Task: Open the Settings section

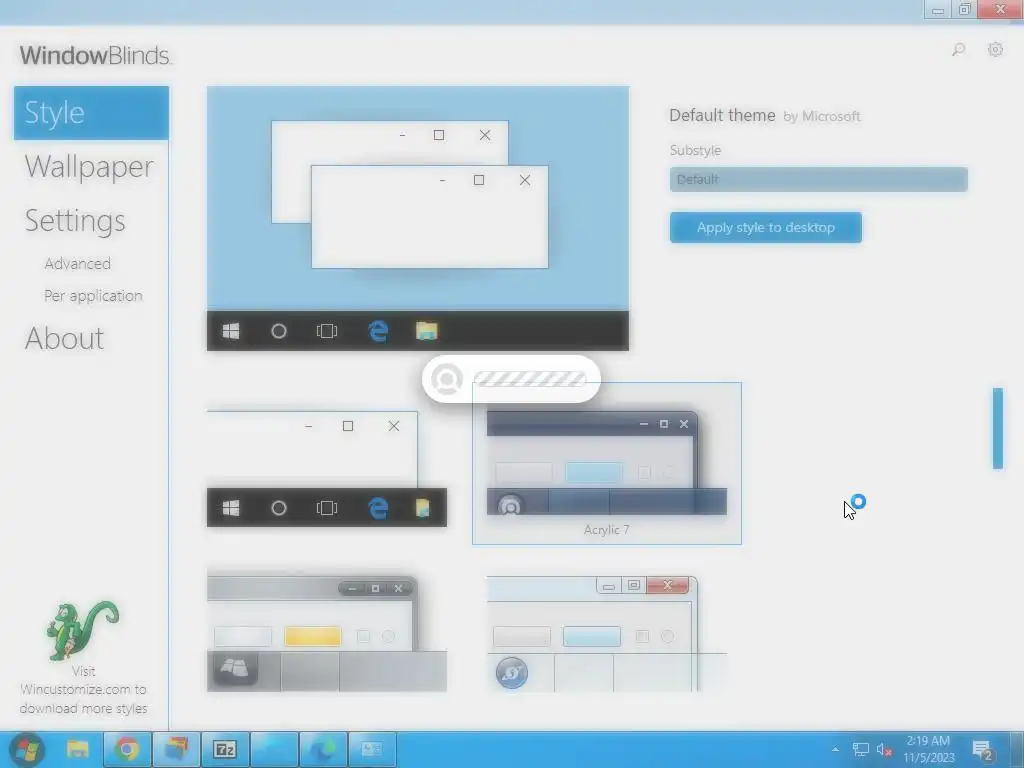Action: (x=75, y=221)
